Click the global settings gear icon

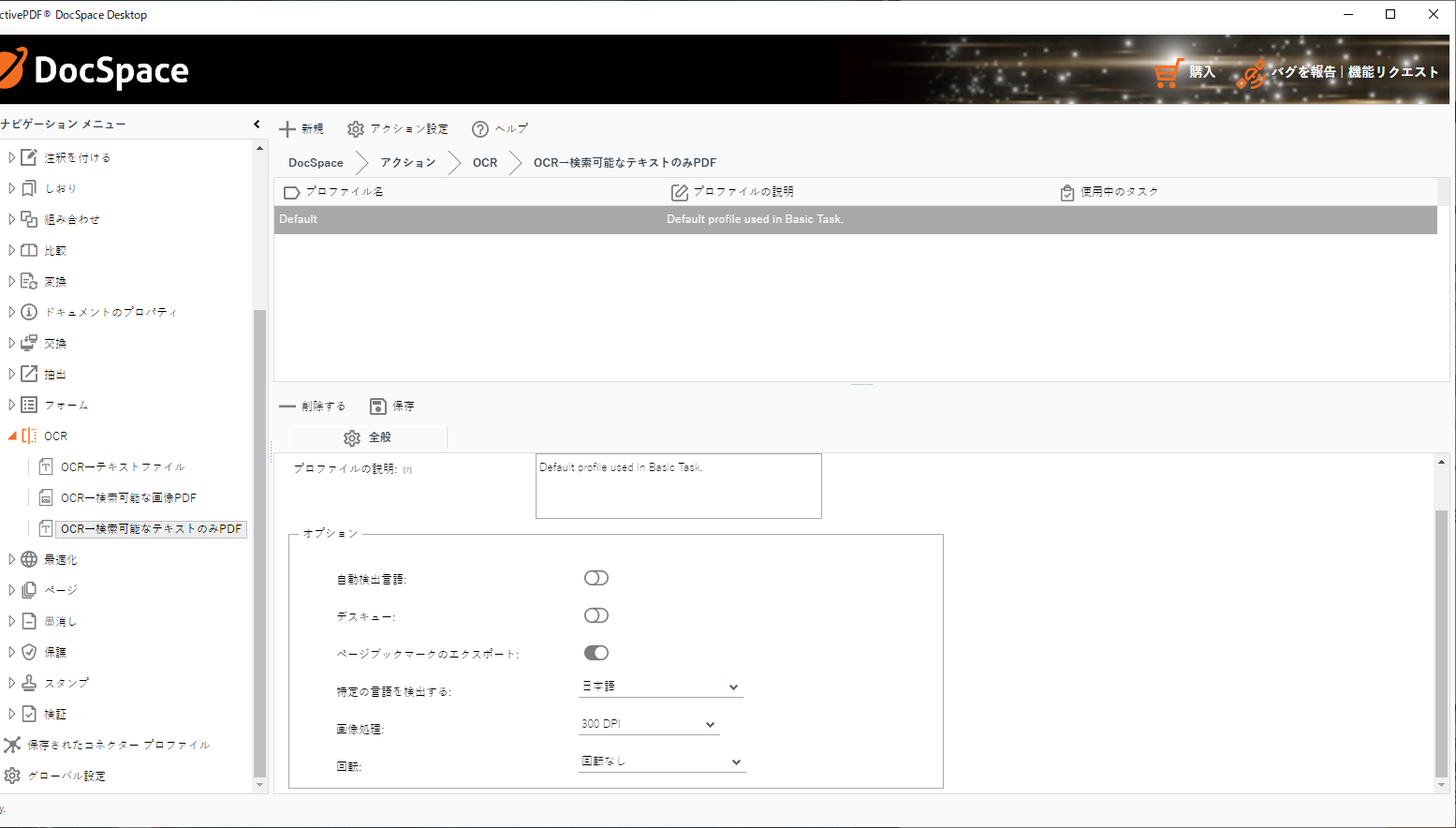click(x=12, y=776)
